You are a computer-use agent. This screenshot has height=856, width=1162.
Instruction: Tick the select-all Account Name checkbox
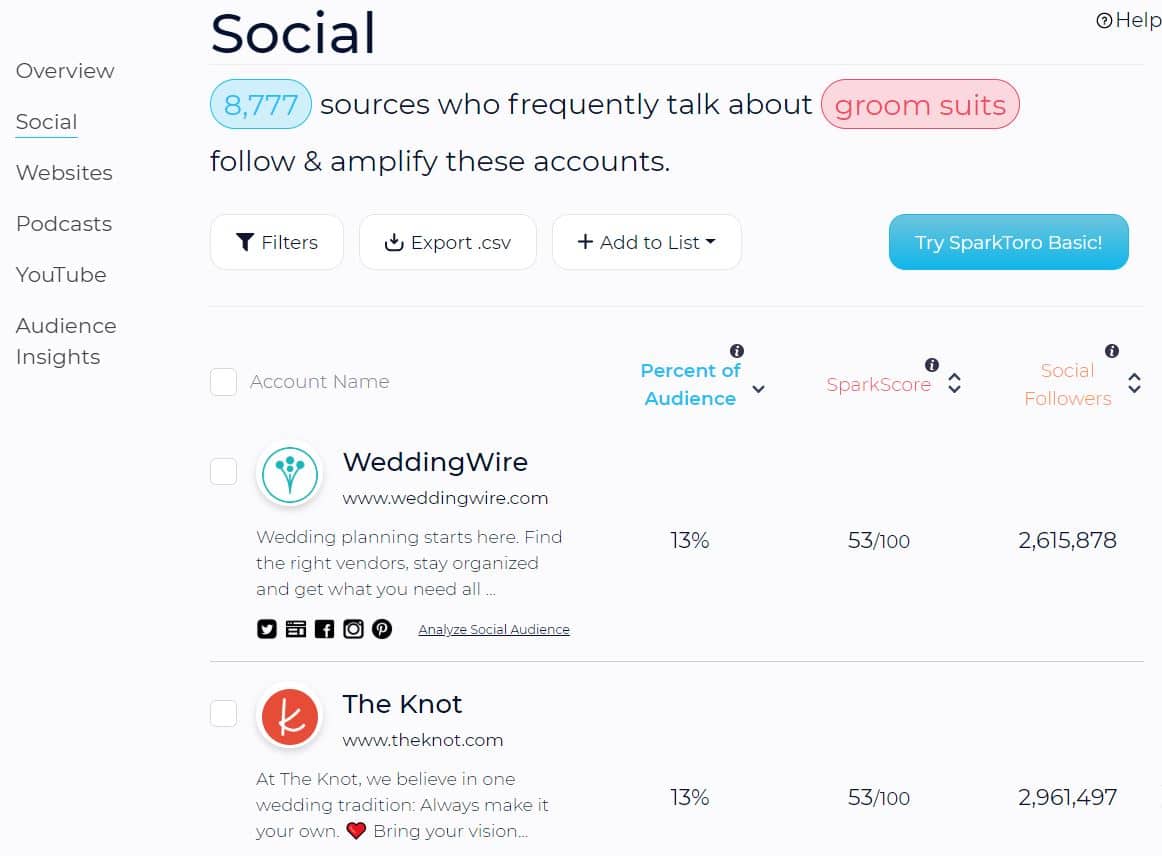click(x=223, y=382)
